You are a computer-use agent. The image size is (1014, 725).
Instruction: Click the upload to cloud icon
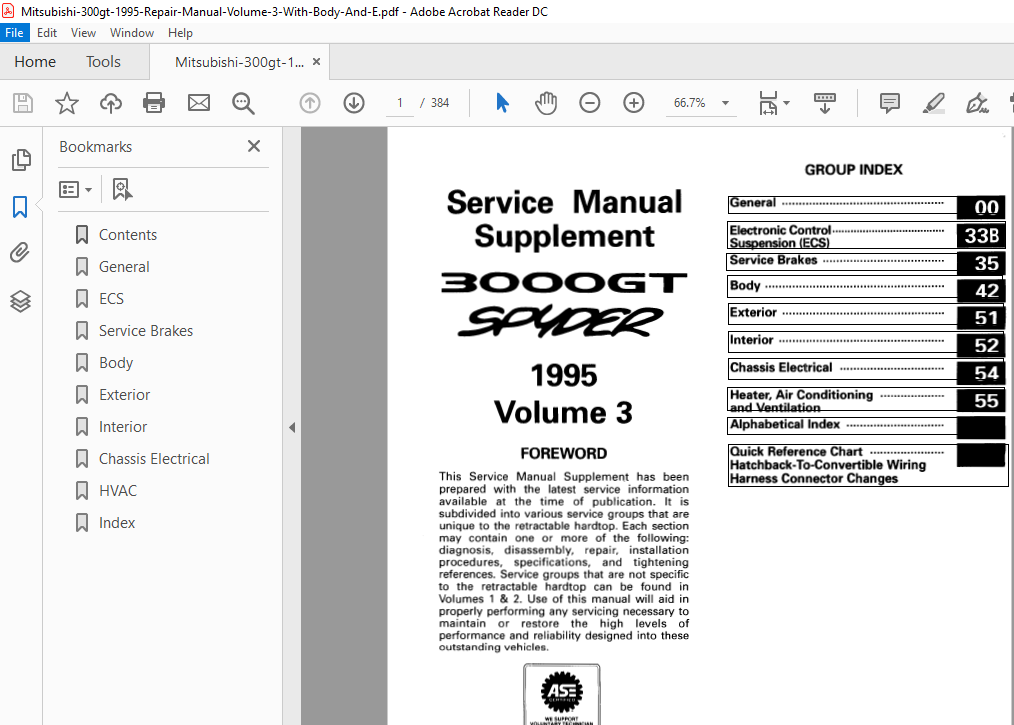coord(111,103)
